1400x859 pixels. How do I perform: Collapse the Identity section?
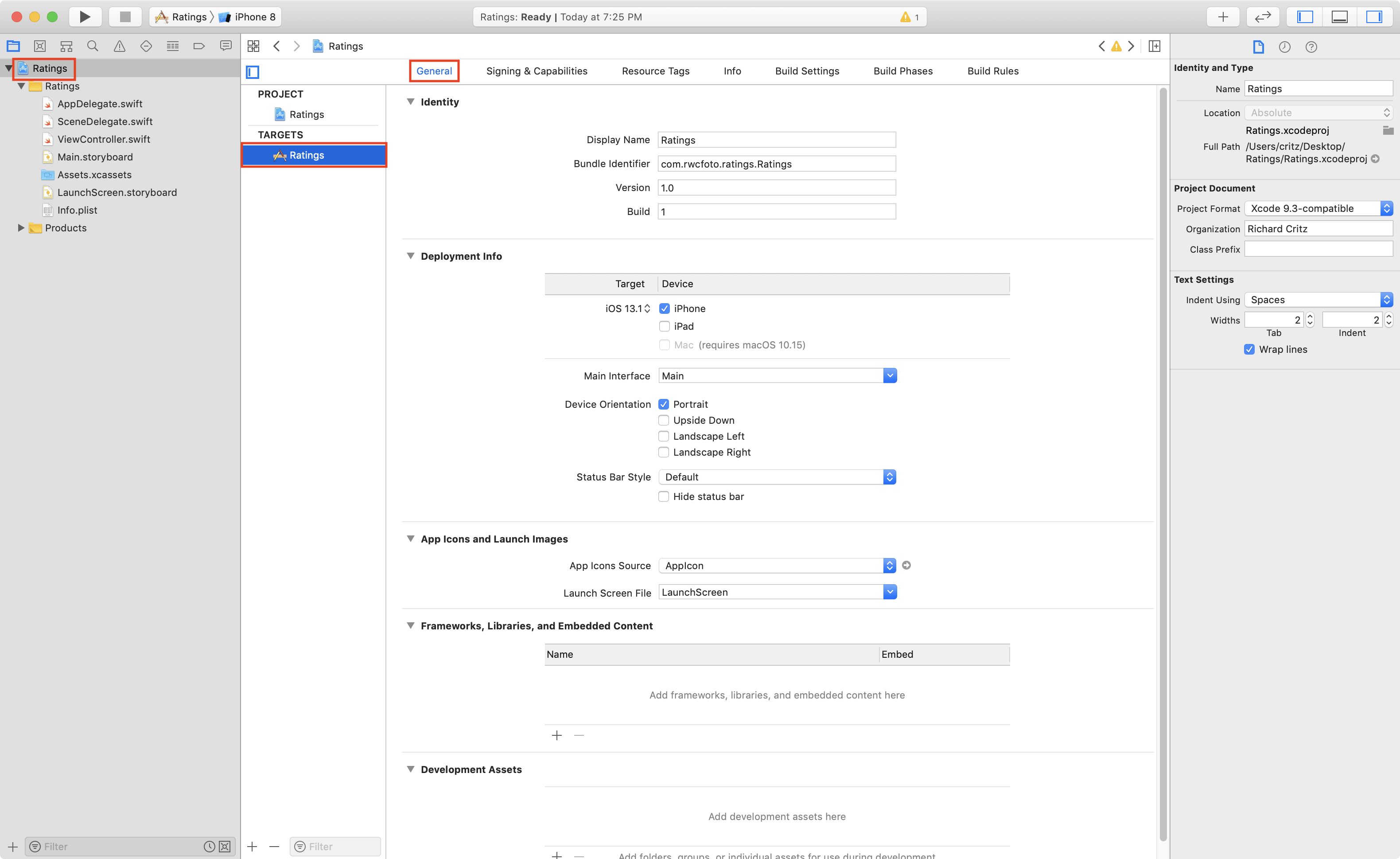(410, 102)
